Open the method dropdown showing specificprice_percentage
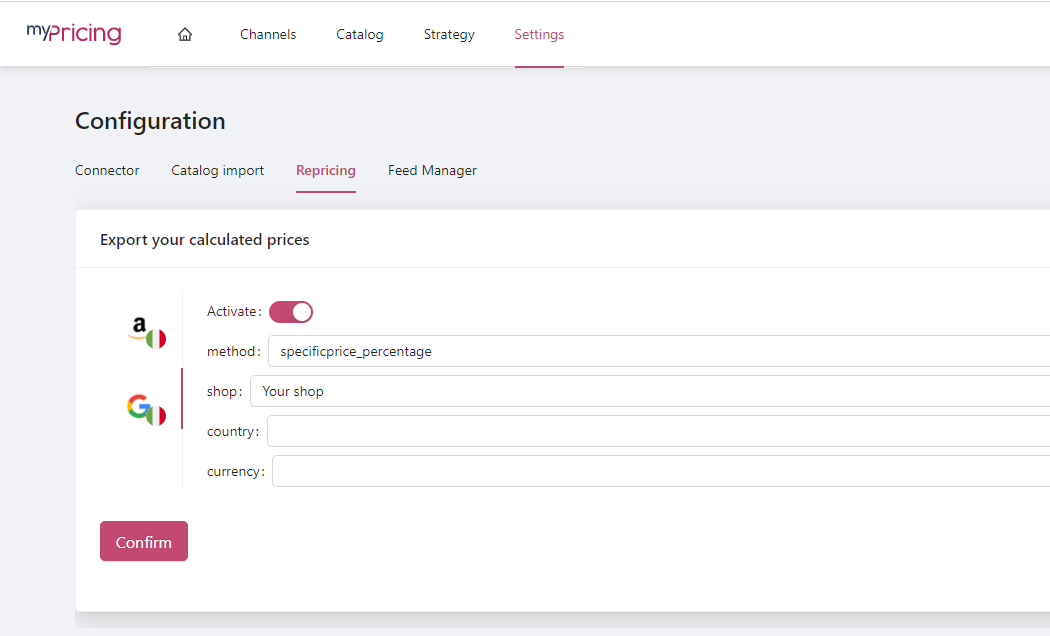1050x636 pixels. [660, 351]
